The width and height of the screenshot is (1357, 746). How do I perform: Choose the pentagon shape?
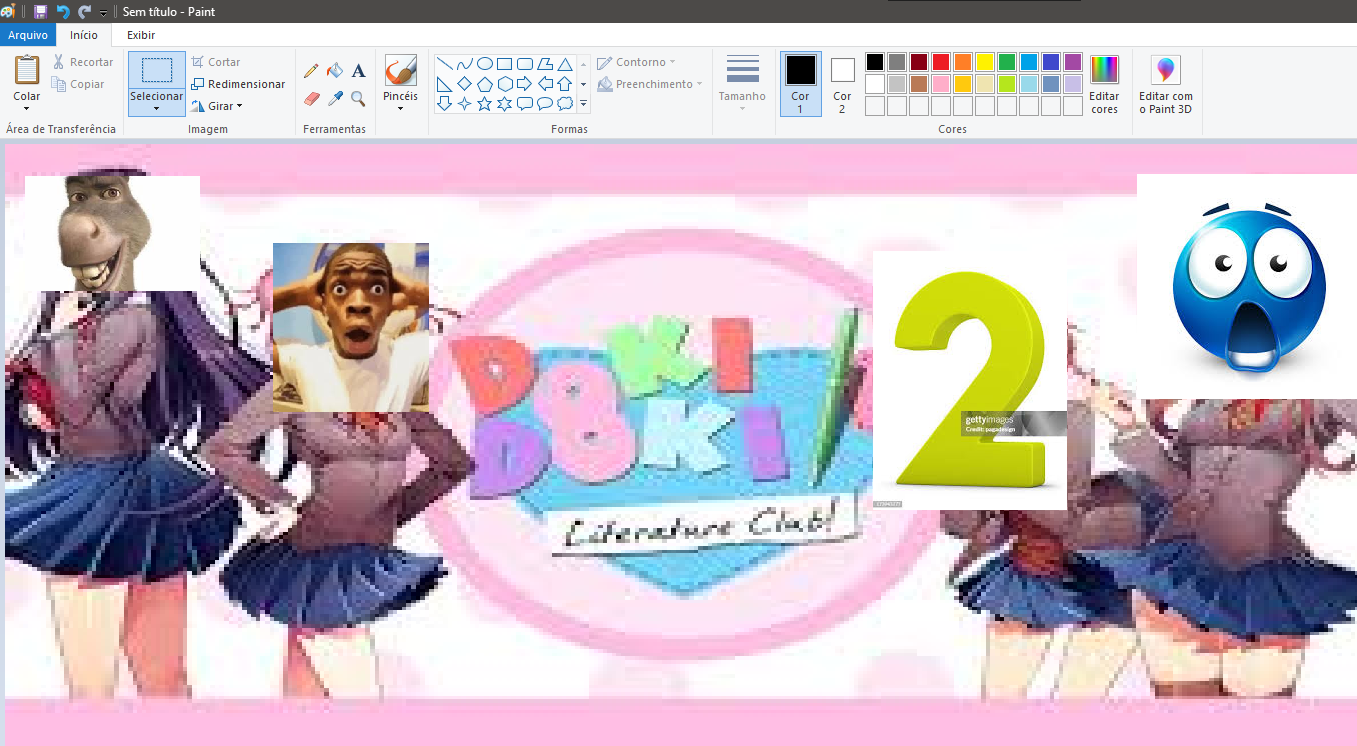[485, 83]
